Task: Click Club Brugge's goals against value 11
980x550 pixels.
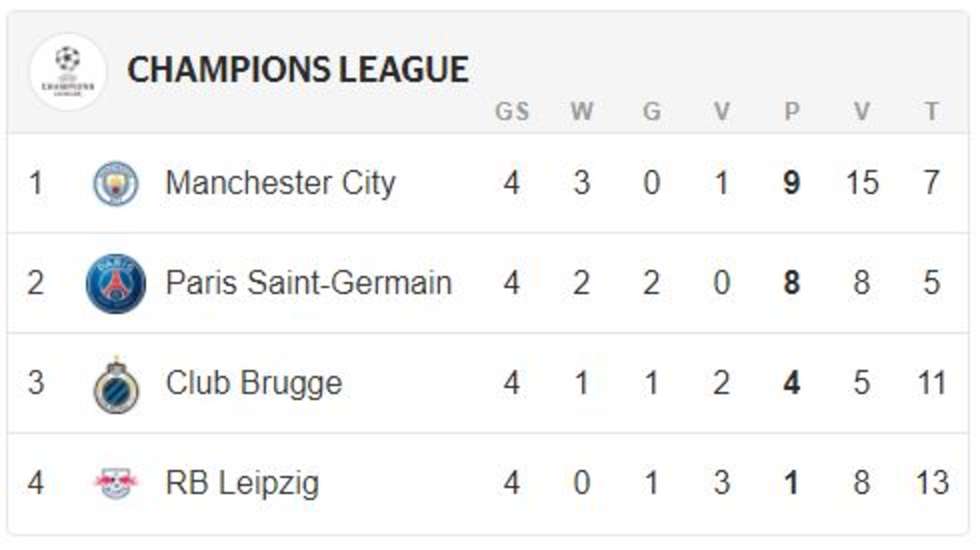Action: coord(931,382)
